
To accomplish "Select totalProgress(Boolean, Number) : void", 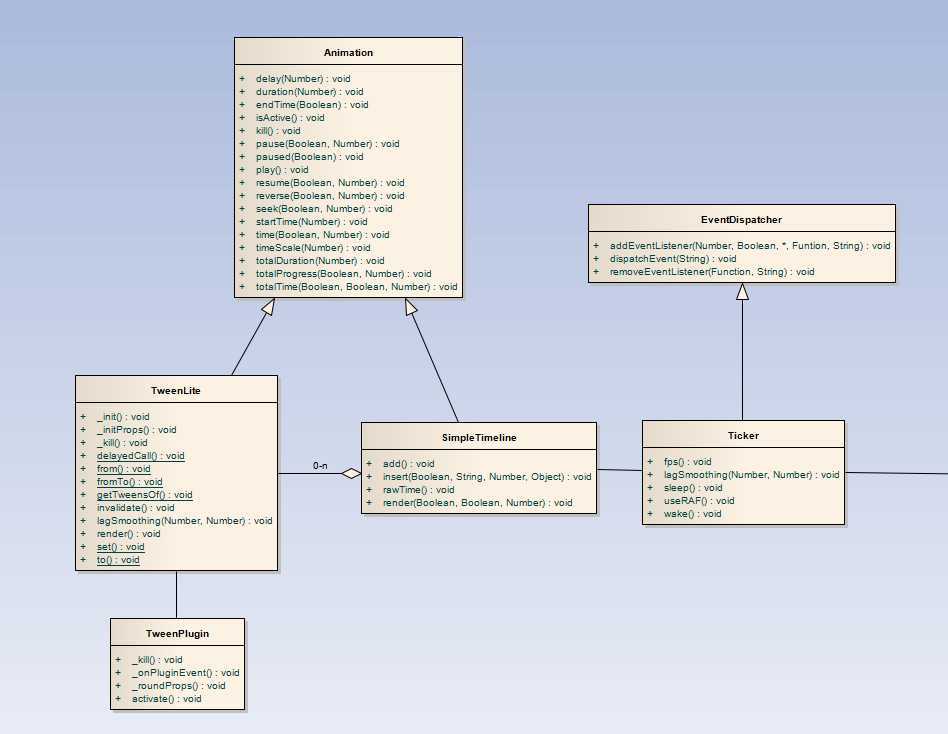I will [x=343, y=274].
